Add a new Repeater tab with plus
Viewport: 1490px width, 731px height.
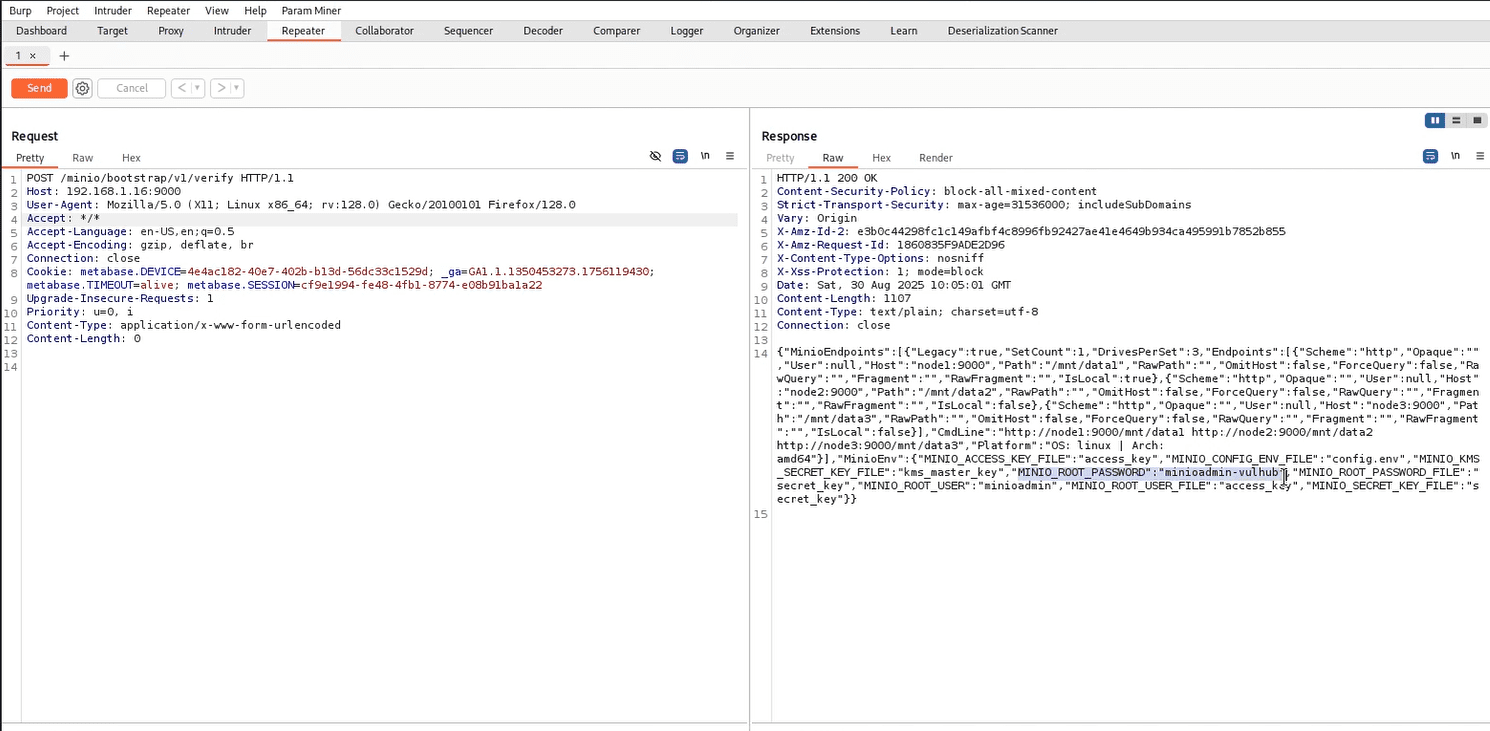tap(65, 56)
